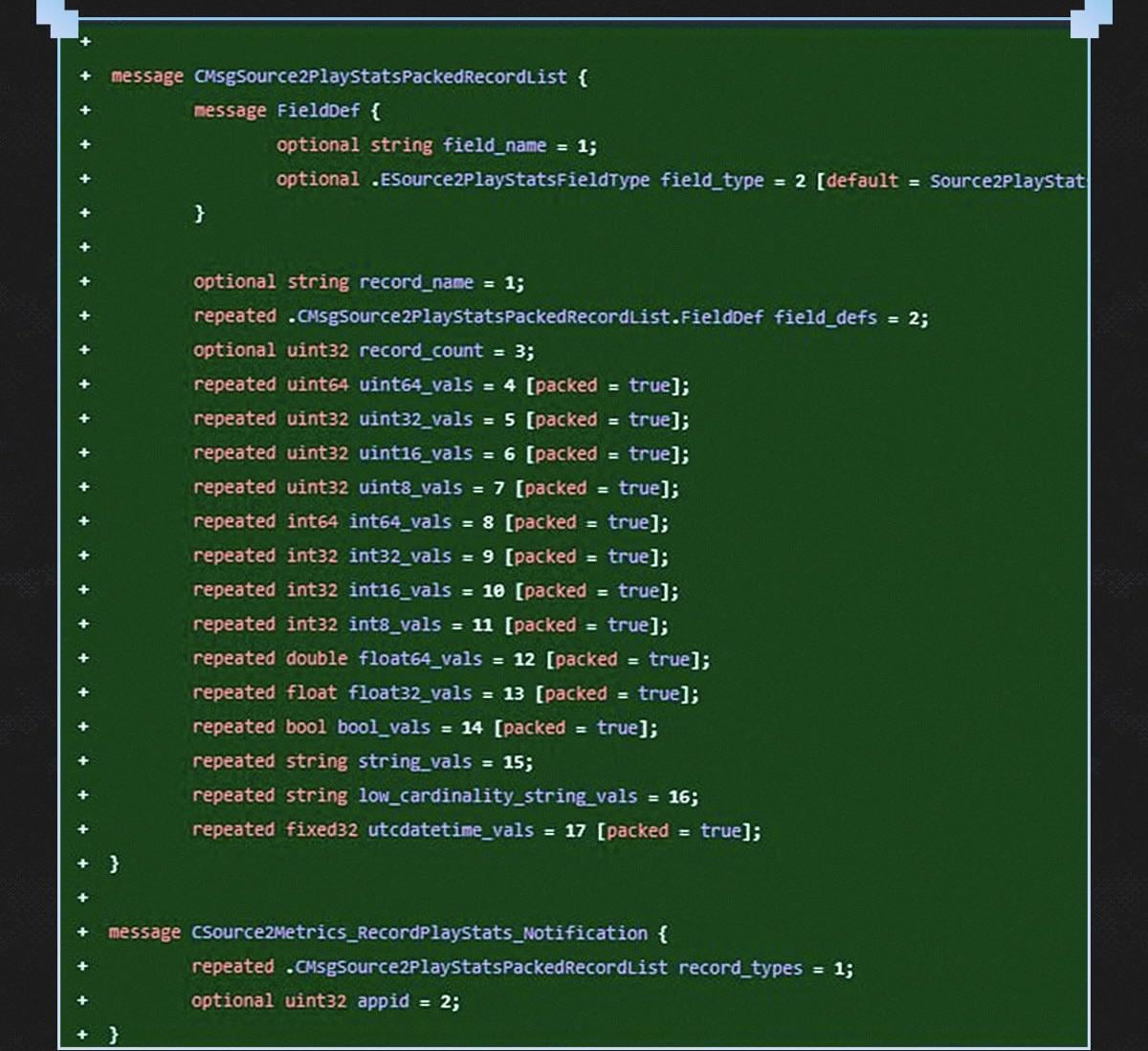Click 'fixed32' type keyword
The width and height of the screenshot is (1148, 1051).
coord(321,830)
